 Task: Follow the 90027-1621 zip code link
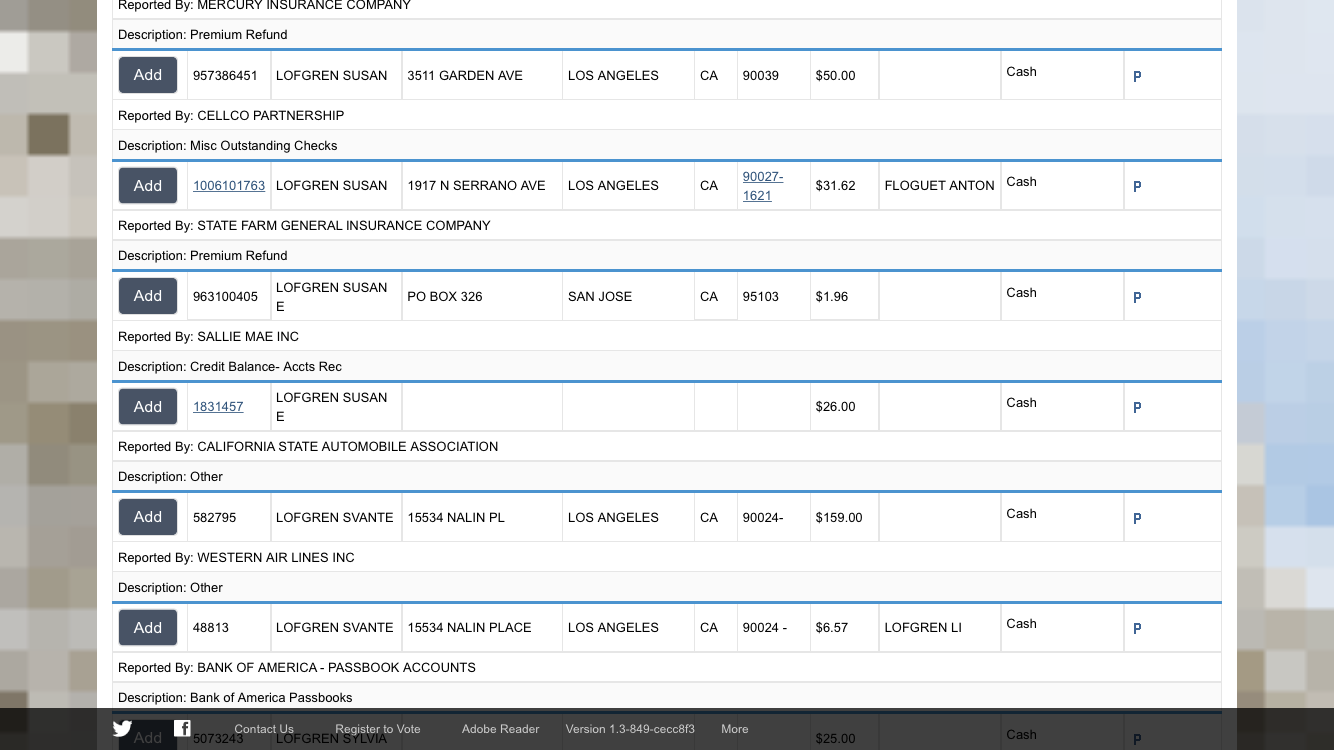pos(763,186)
